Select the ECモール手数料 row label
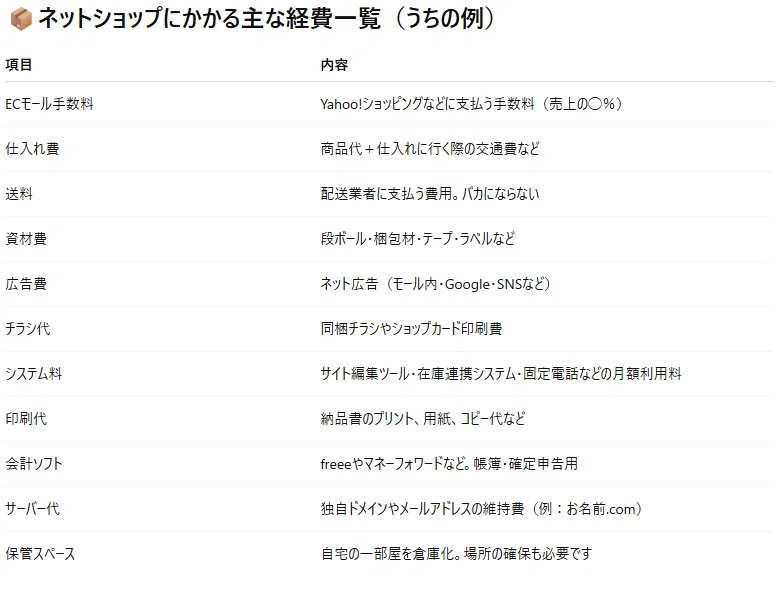Viewport: 781px width, 594px height. click(49, 104)
